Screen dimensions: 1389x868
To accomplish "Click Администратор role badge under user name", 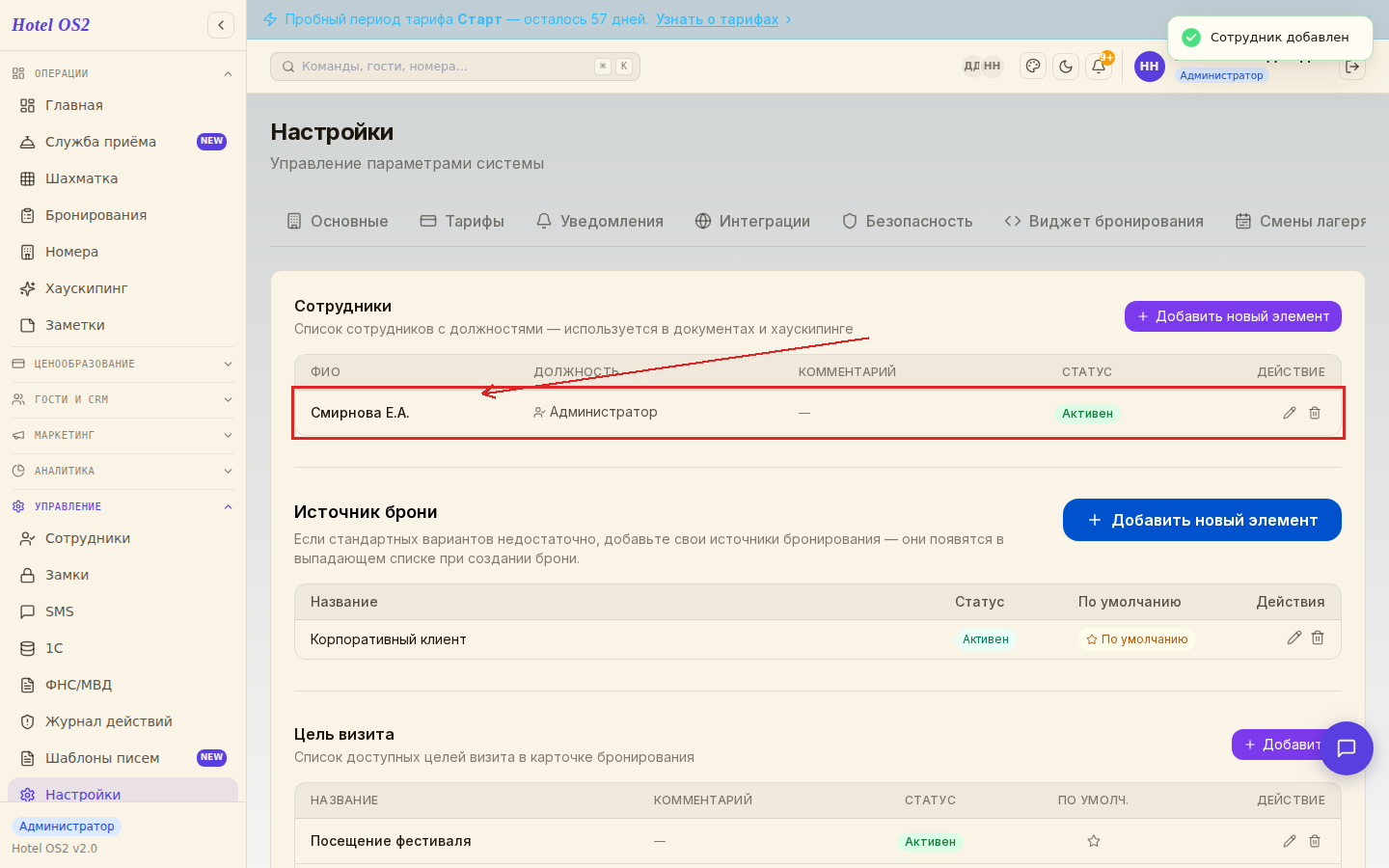I will point(1221,75).
